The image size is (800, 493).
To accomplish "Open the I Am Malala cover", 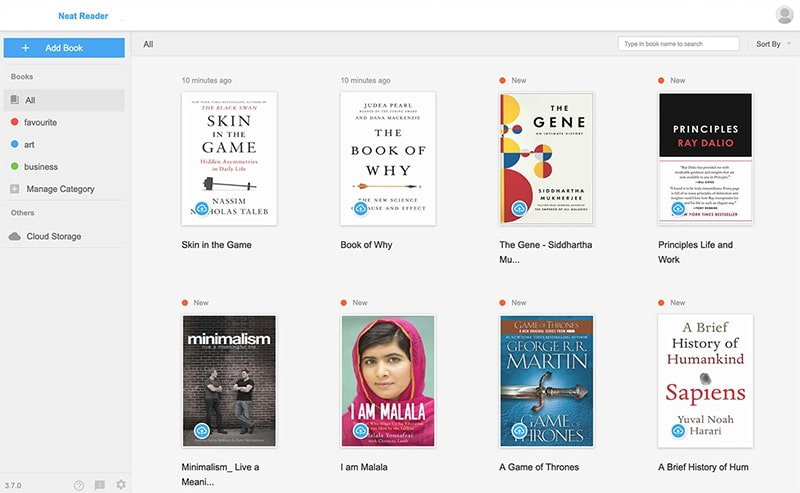I will click(x=388, y=381).
